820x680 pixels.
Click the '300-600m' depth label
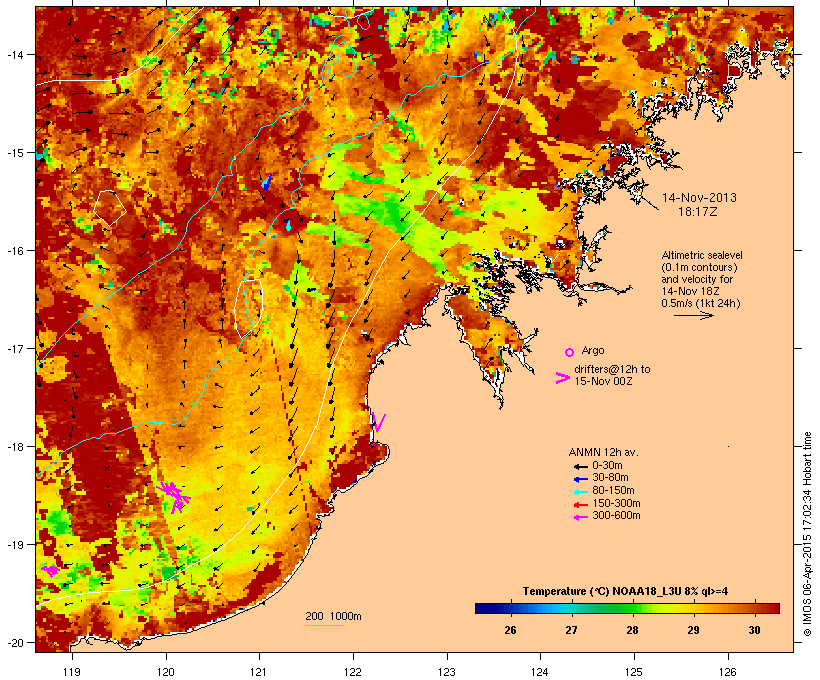click(x=616, y=516)
